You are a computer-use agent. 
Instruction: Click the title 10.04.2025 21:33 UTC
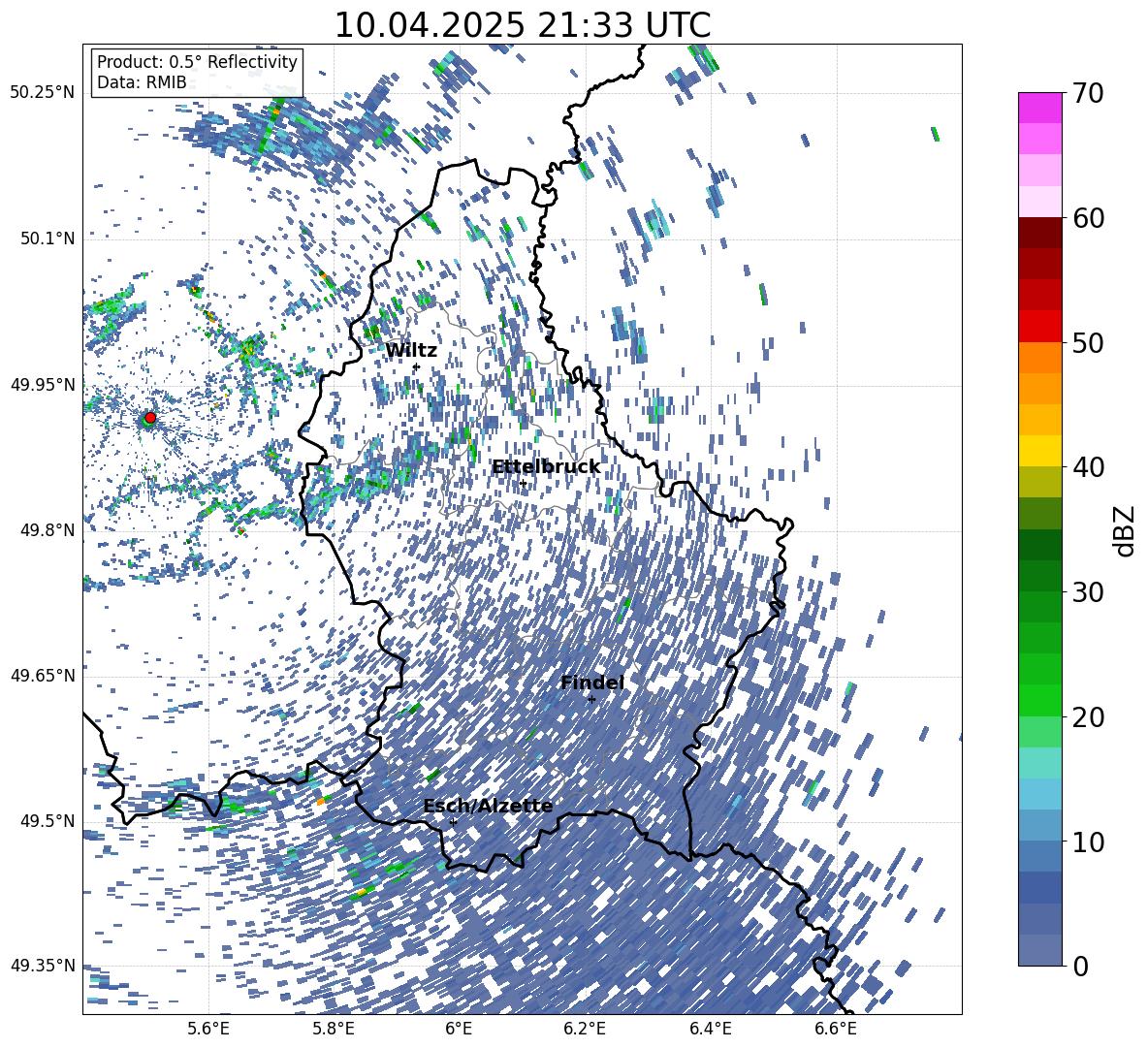(x=522, y=25)
